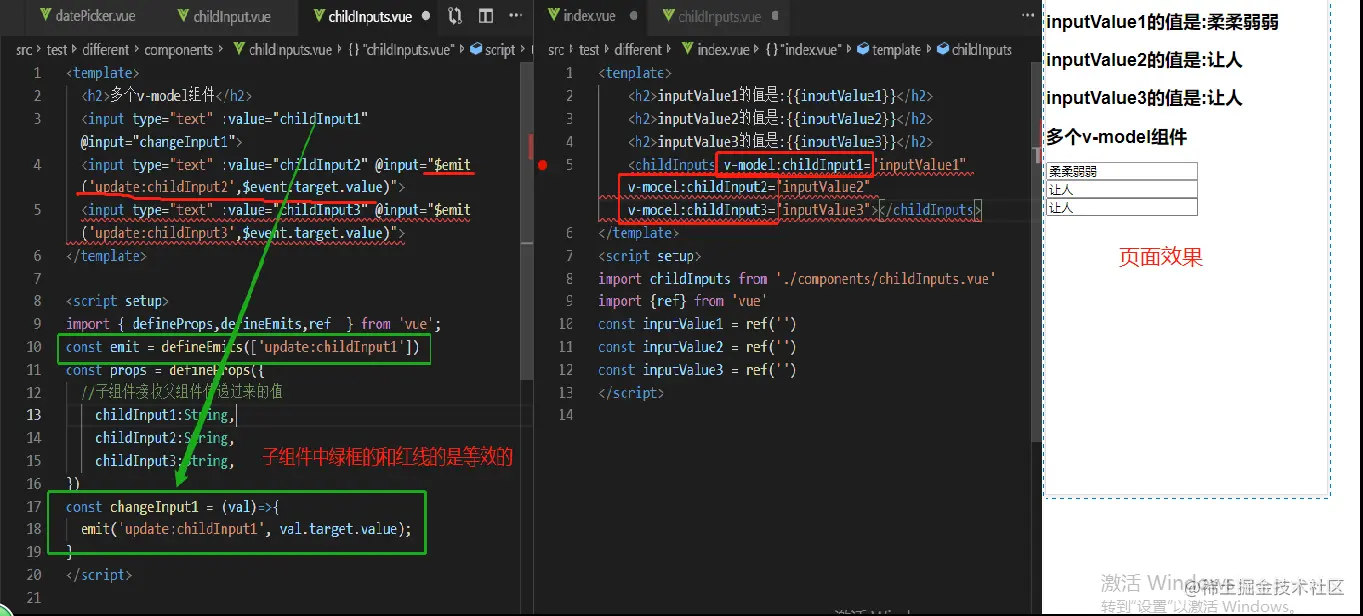Click the split editor icon

[486, 16]
